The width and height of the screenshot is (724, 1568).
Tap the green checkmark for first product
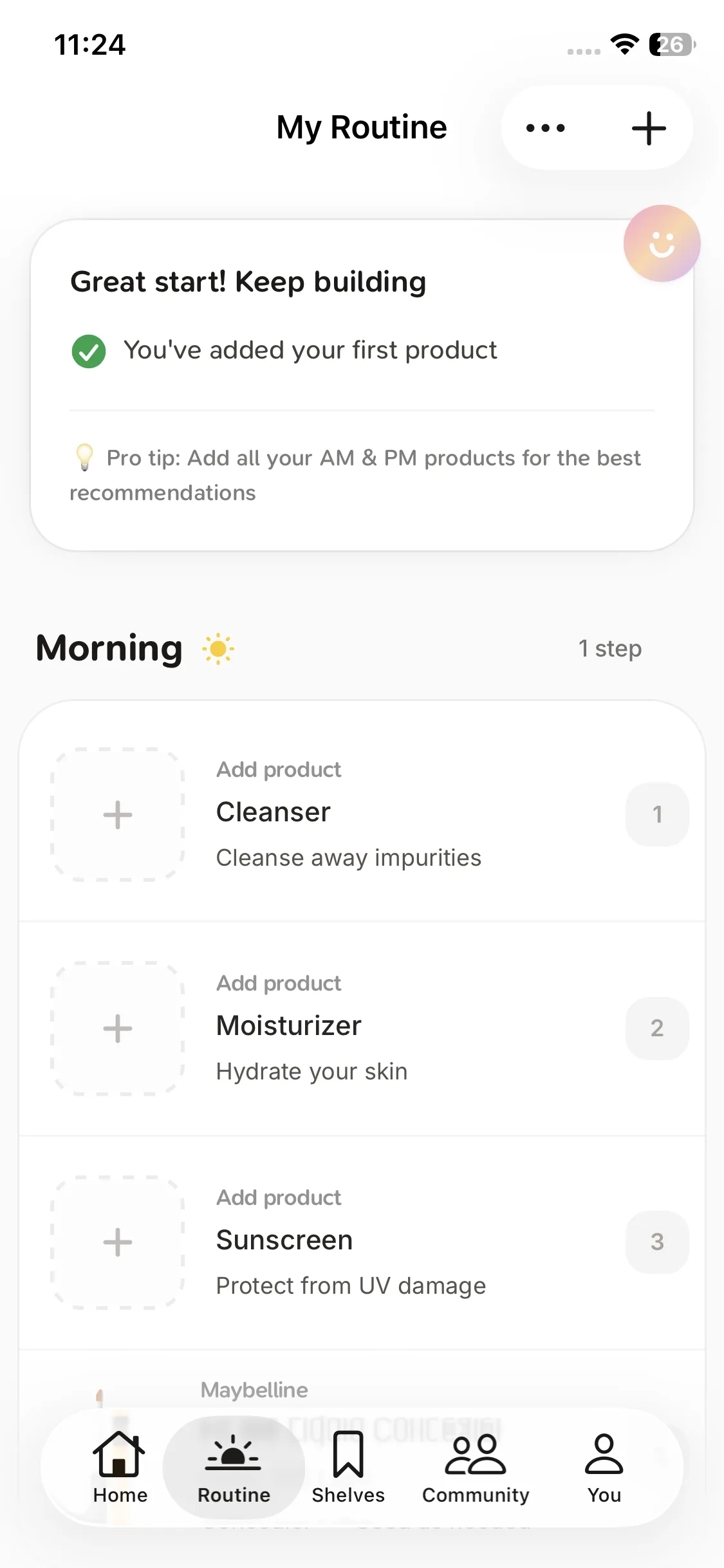89,351
